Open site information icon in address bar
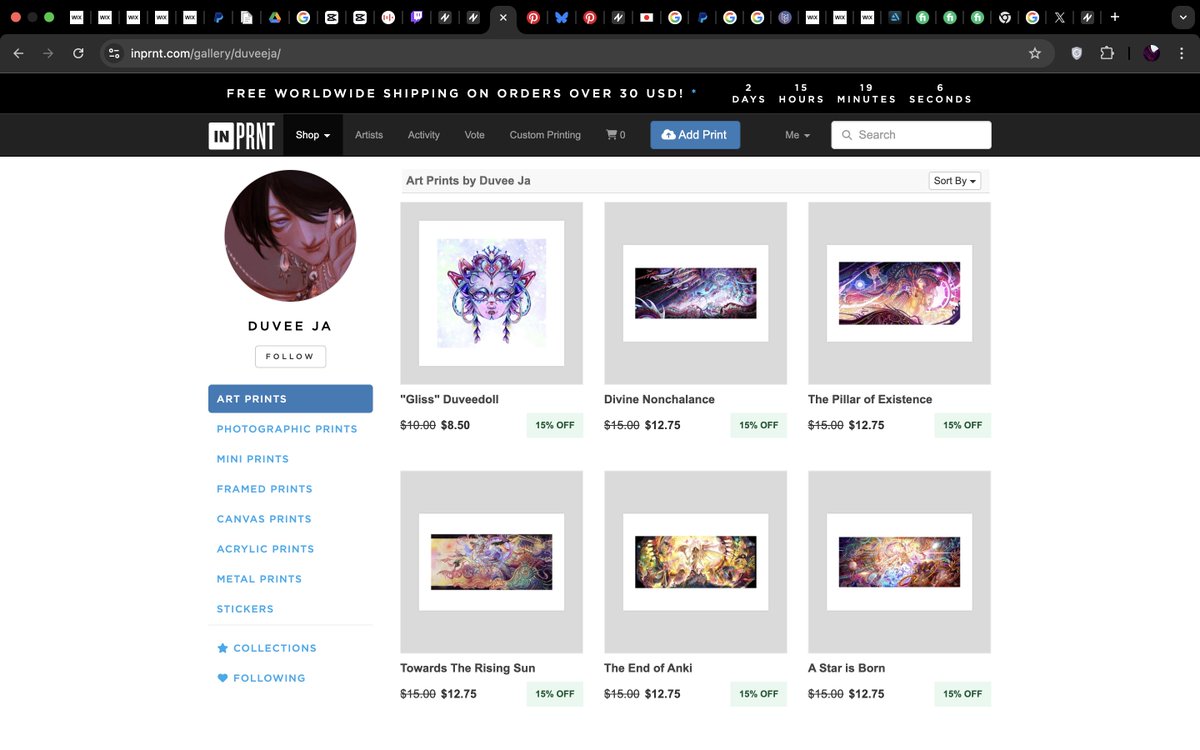The width and height of the screenshot is (1200, 750). [x=114, y=53]
